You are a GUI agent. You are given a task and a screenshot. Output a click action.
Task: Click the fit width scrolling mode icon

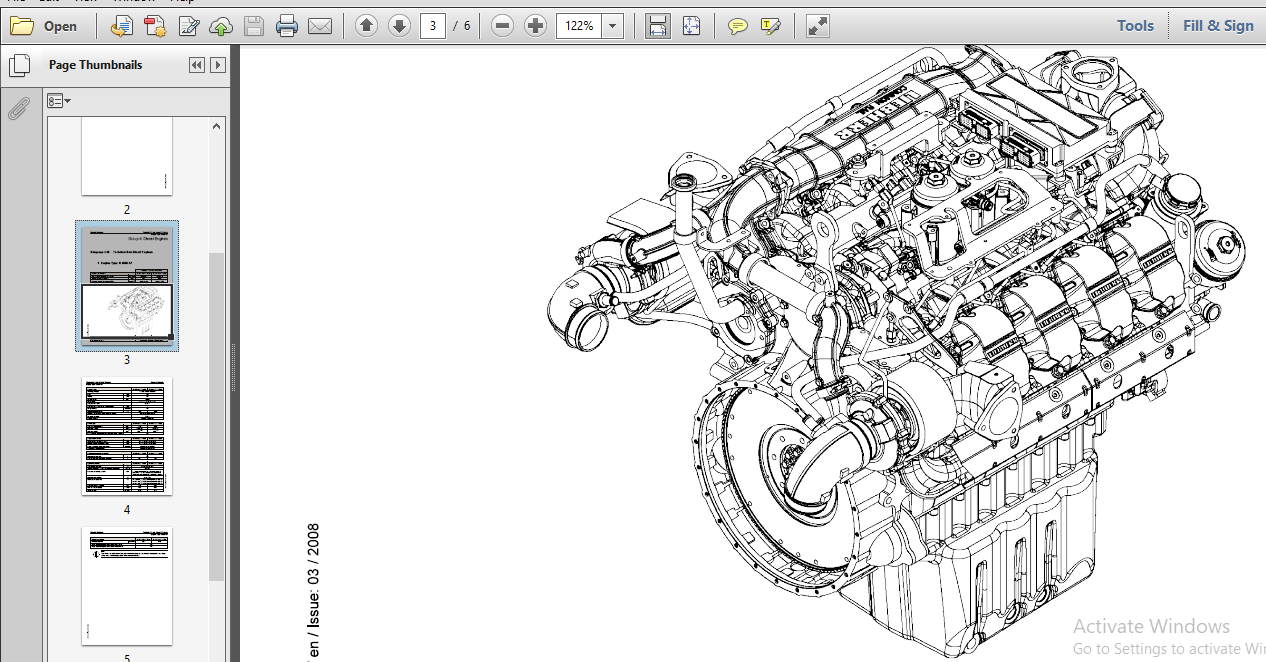[657, 26]
